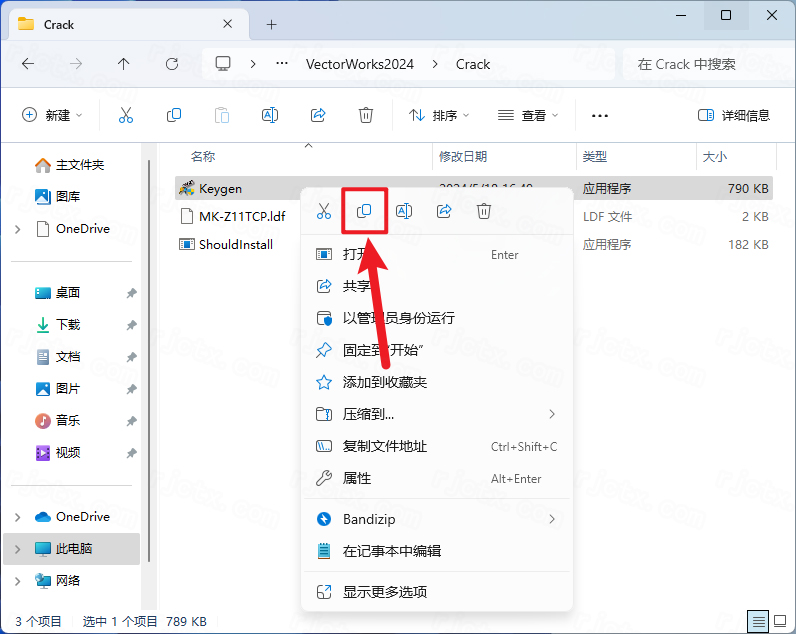Image resolution: width=796 pixels, height=634 pixels.
Task: Select the ShouldInstall file in the list
Action: 236,244
